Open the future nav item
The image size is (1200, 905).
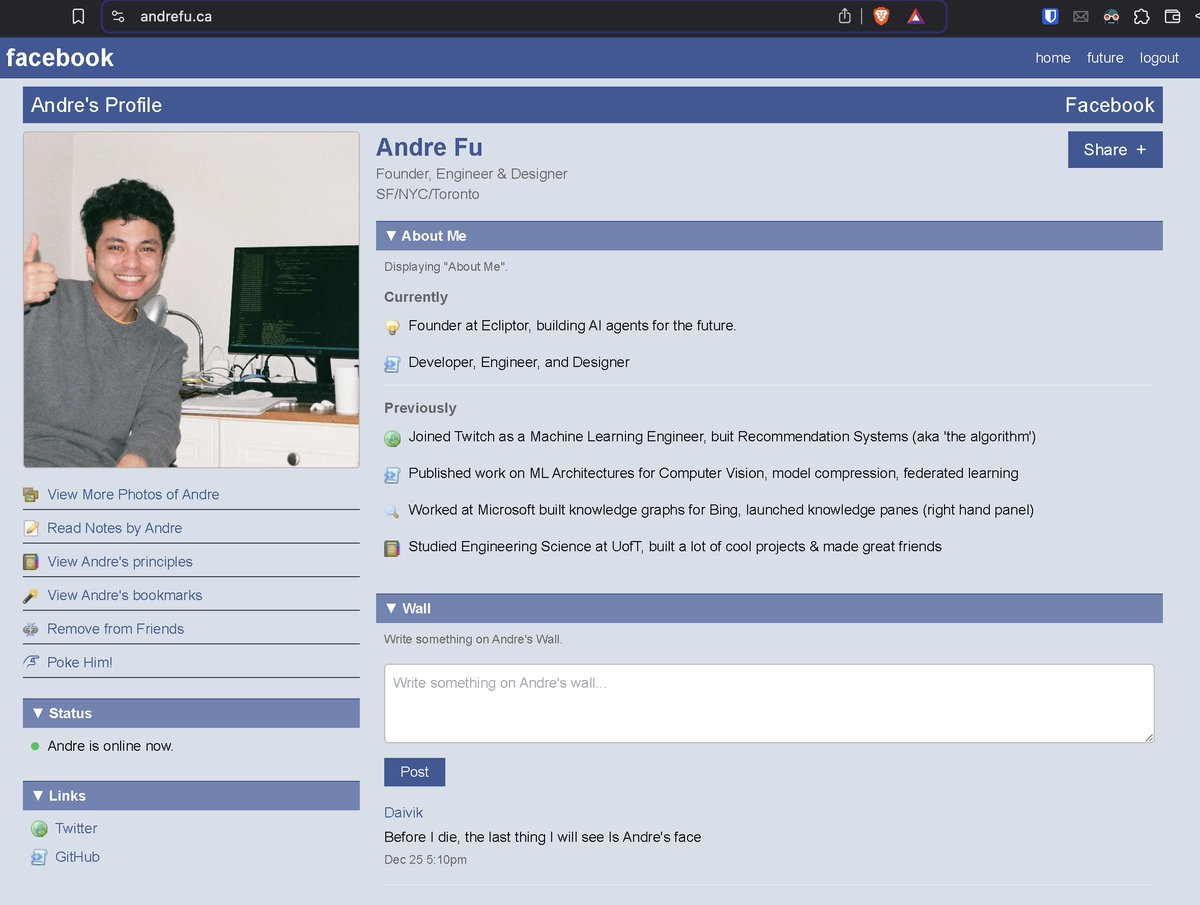pyautogui.click(x=1105, y=58)
